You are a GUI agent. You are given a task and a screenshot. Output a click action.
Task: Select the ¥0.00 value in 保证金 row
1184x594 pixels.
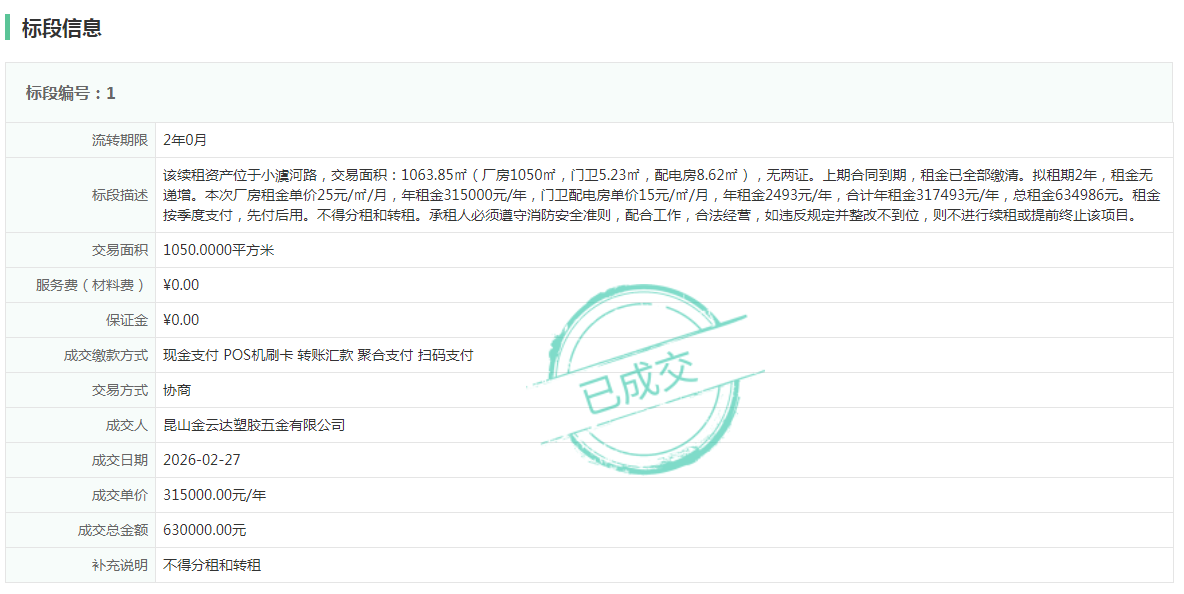coord(181,320)
